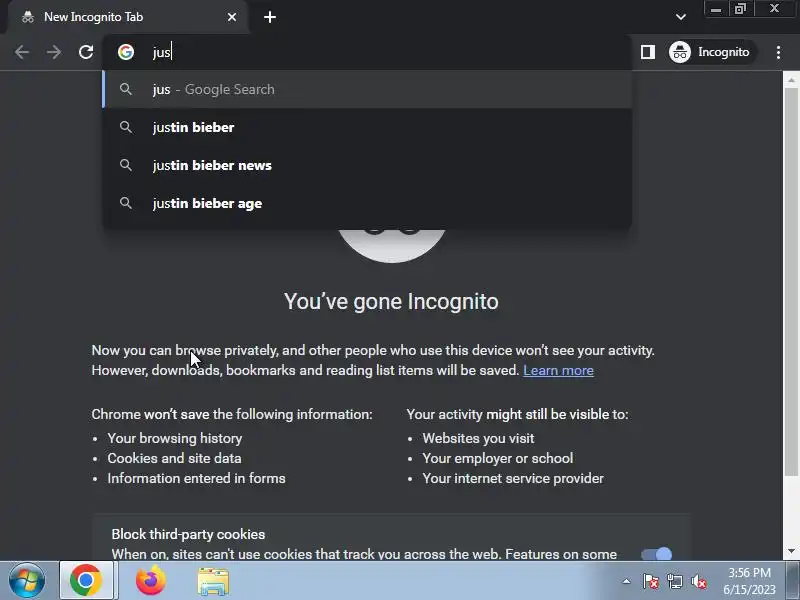Click search icon beside 'justin bieber news'
Viewport: 800px width, 600px height.
point(126,165)
